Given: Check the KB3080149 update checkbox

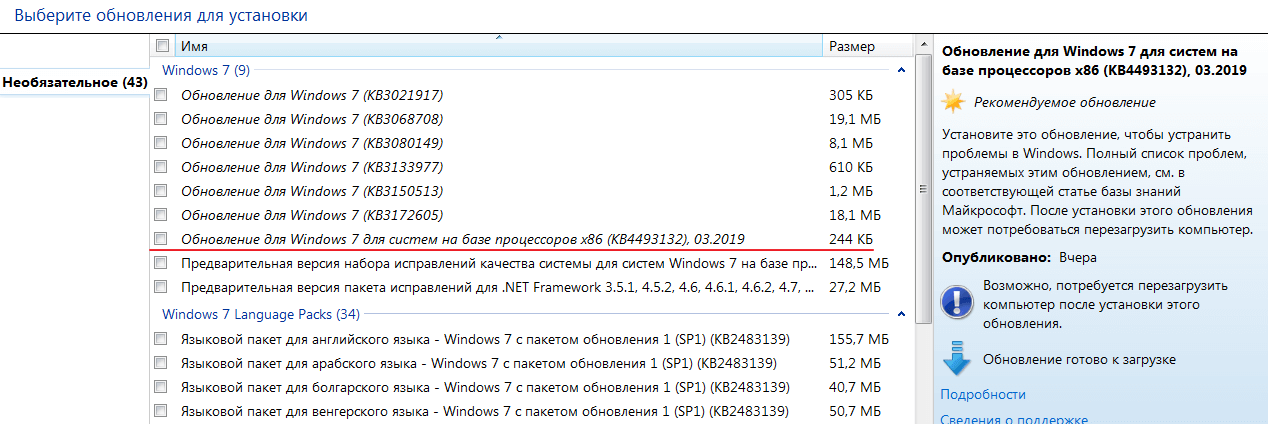Looking at the screenshot, I should coord(161,143).
